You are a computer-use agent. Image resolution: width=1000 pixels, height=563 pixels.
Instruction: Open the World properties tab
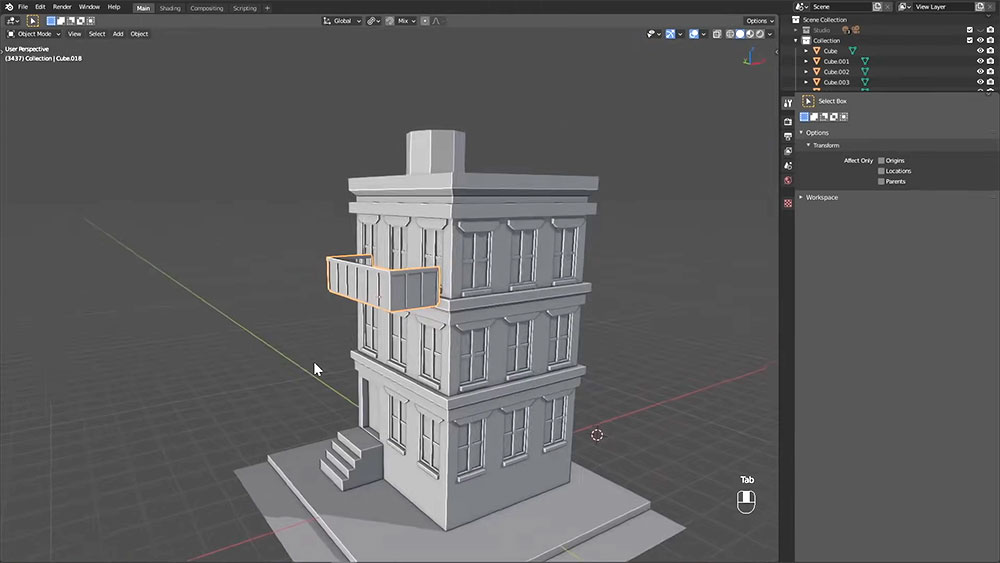tap(788, 180)
